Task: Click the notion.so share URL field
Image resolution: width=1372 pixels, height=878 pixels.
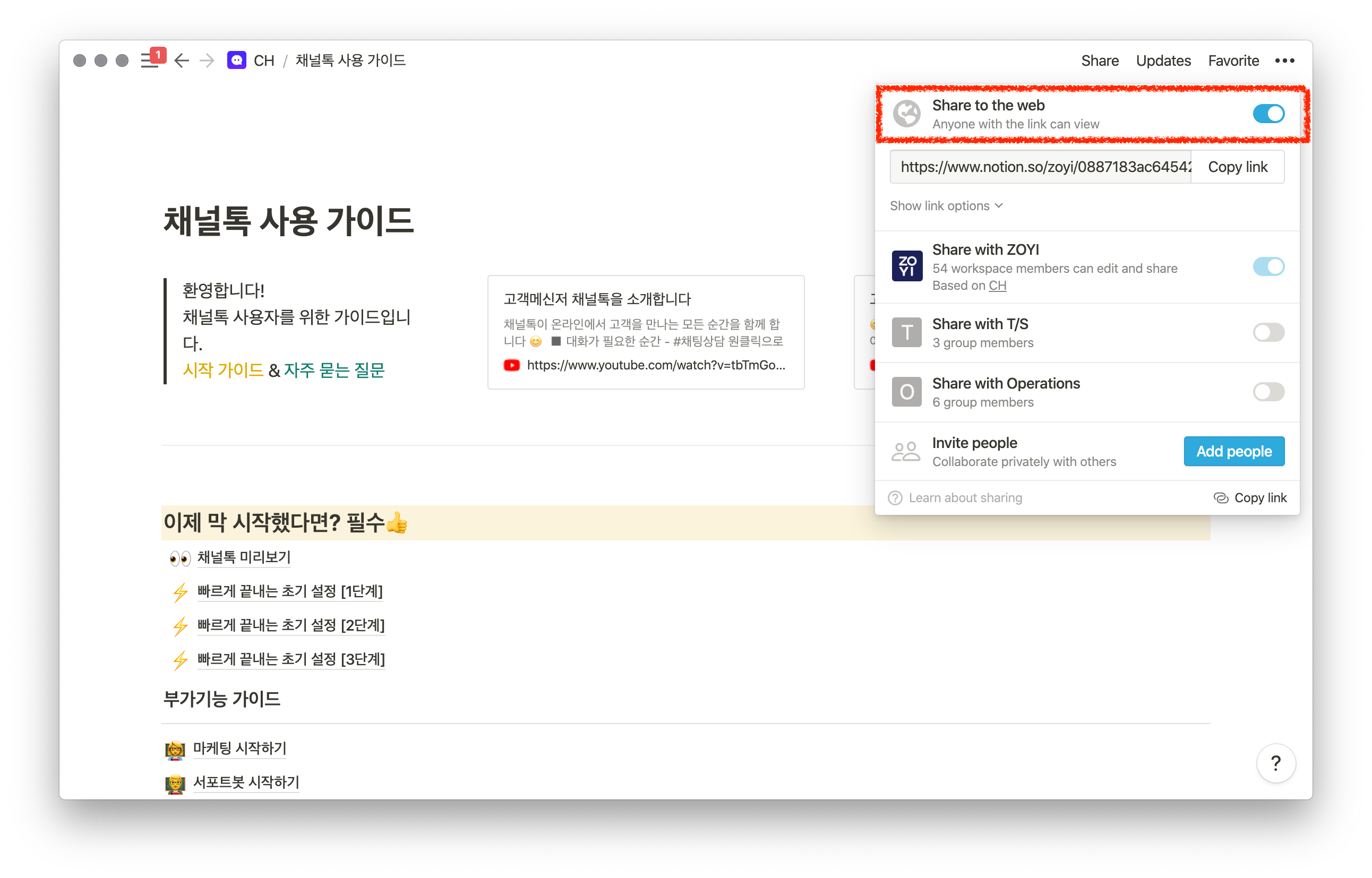Action: click(x=1040, y=167)
